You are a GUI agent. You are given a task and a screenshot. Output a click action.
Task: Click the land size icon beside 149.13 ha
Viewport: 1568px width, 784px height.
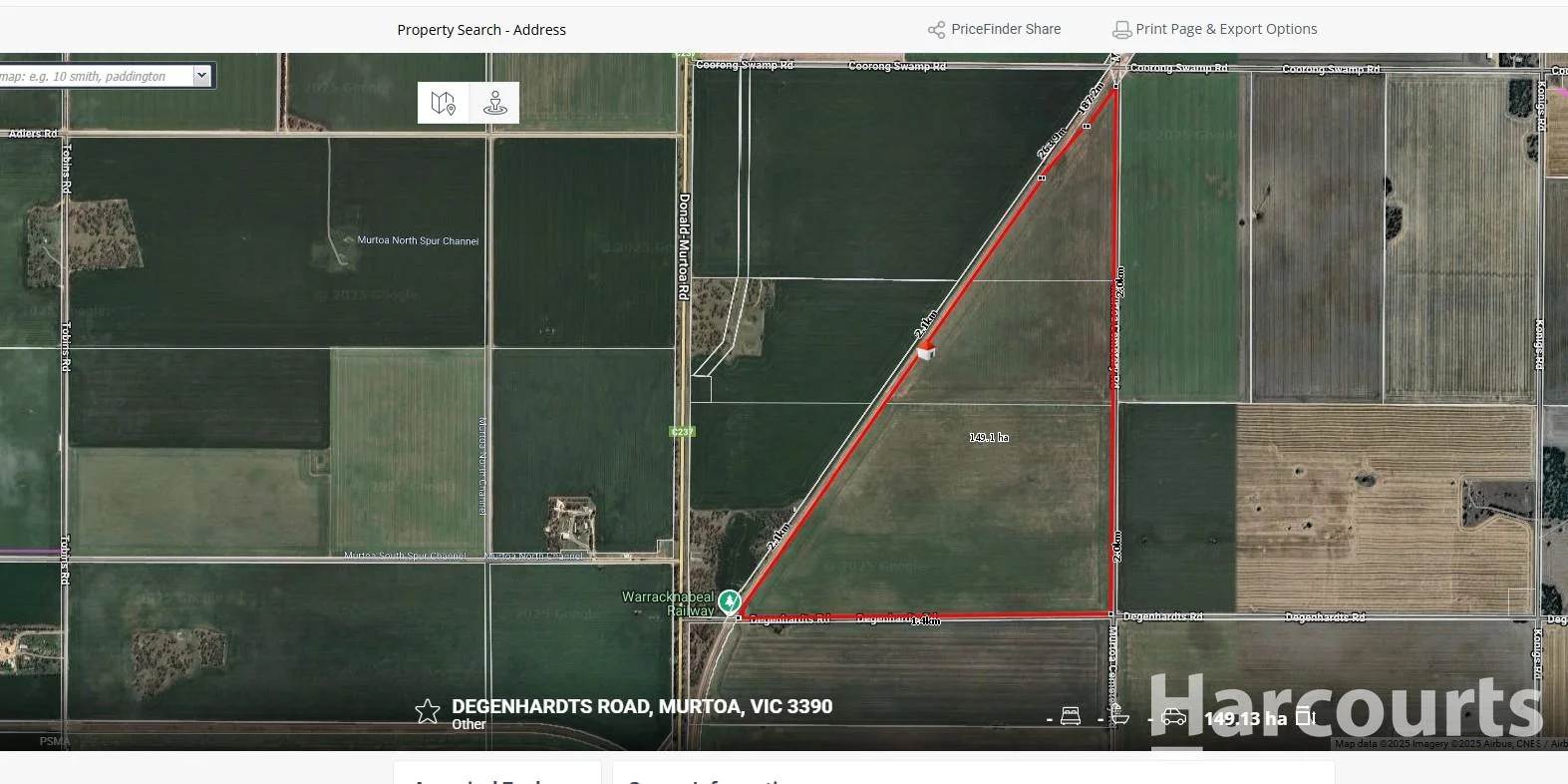1305,716
